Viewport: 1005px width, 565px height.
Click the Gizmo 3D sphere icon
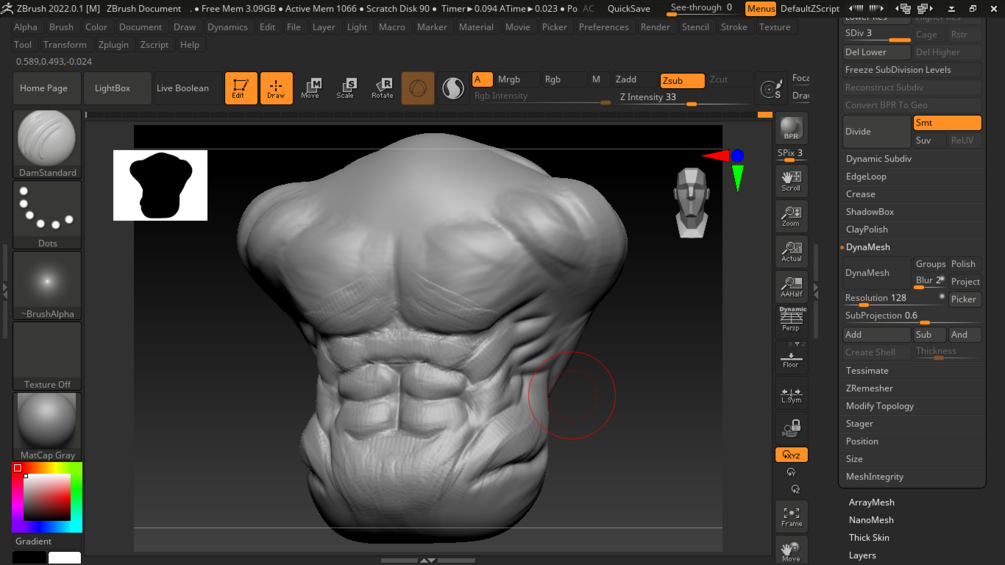point(417,88)
